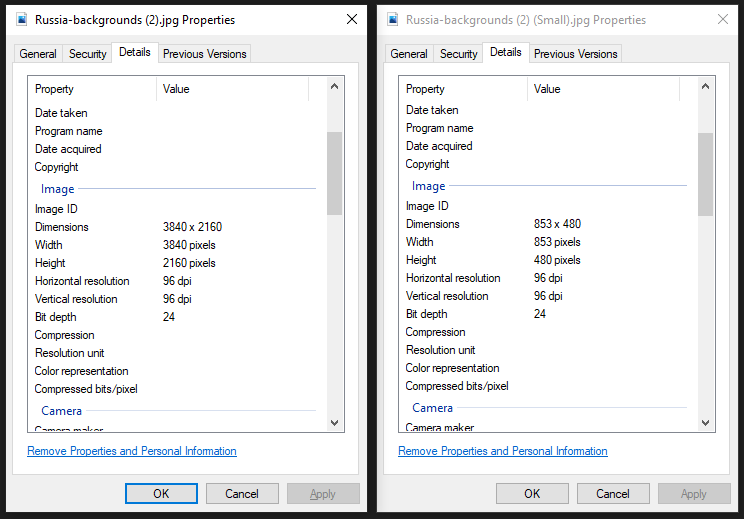Click Remove Properties link in right dialog
The width and height of the screenshot is (744, 519).
coord(503,451)
